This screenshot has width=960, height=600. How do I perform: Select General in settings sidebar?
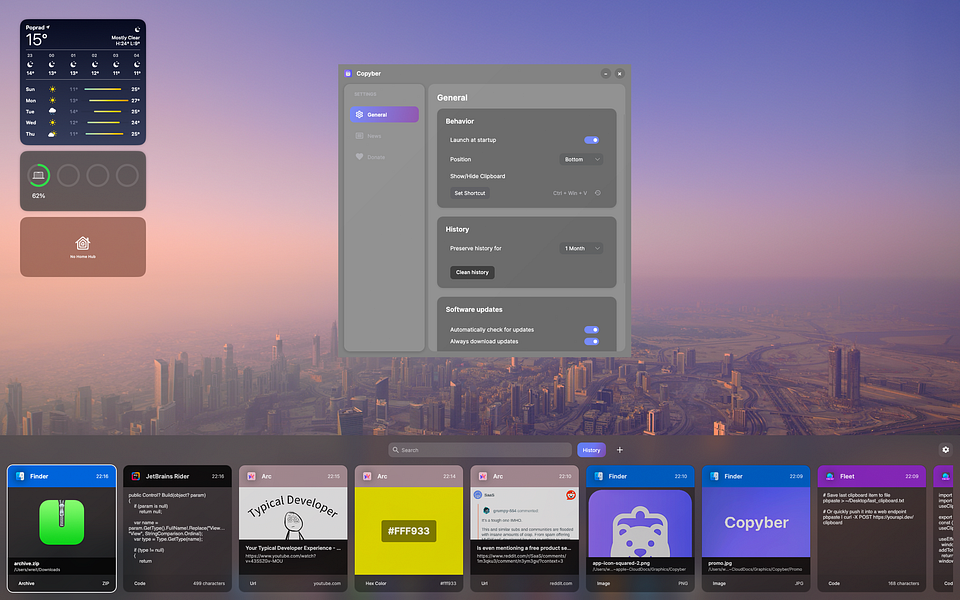[384, 114]
